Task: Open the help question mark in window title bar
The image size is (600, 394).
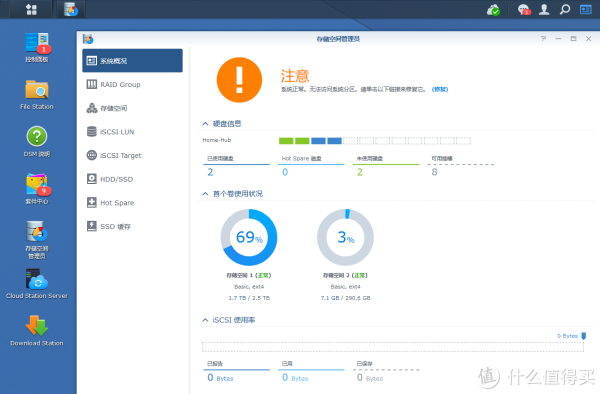Action: 543,39
